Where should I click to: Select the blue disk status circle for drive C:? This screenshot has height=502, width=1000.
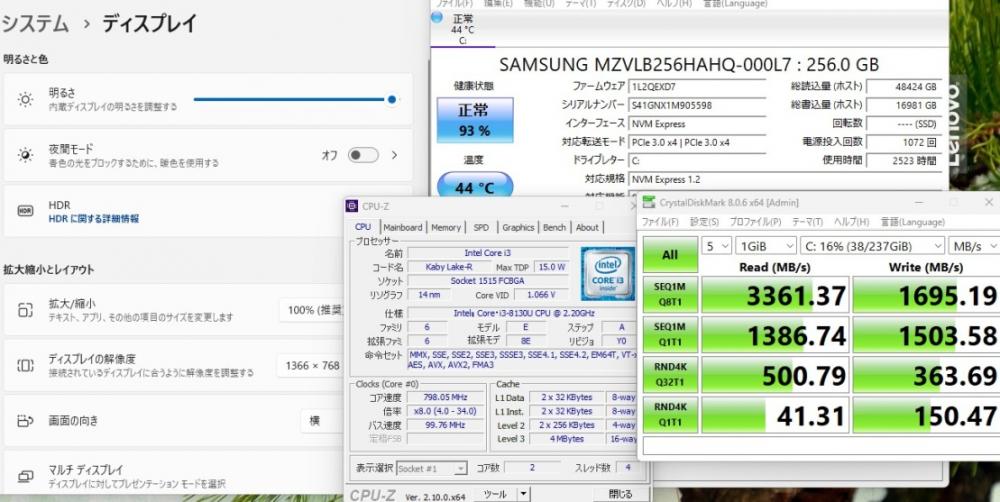[437, 17]
